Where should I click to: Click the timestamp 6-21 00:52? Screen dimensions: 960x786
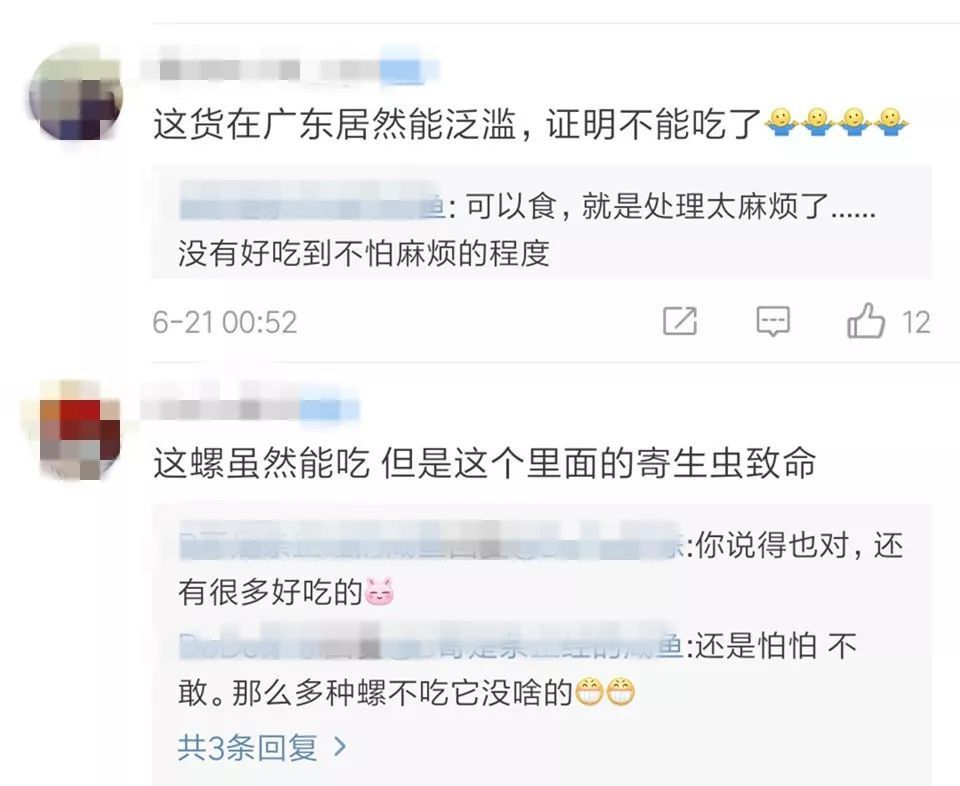(x=225, y=323)
